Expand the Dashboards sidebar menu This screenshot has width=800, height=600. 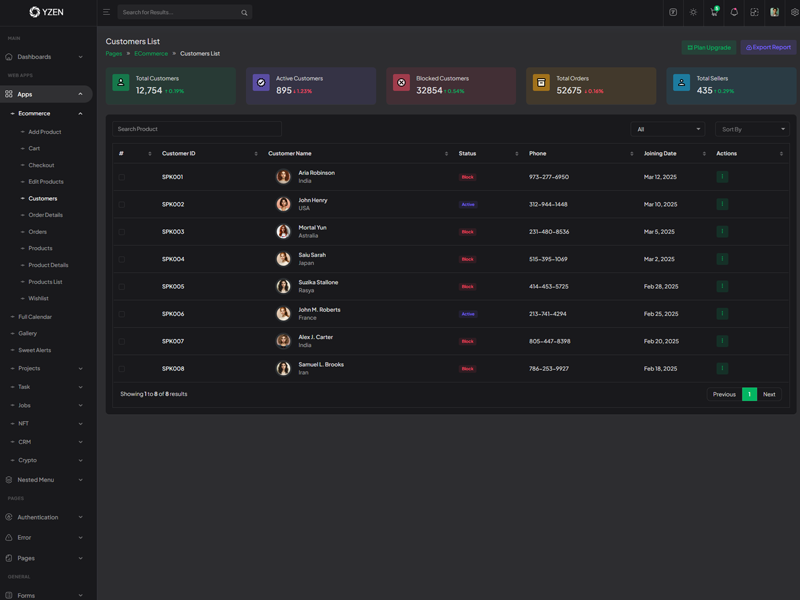(x=45, y=57)
